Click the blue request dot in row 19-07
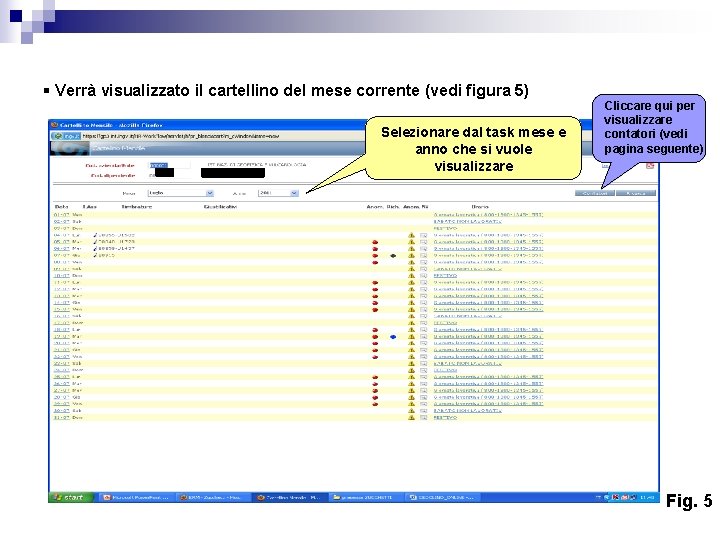 point(393,337)
